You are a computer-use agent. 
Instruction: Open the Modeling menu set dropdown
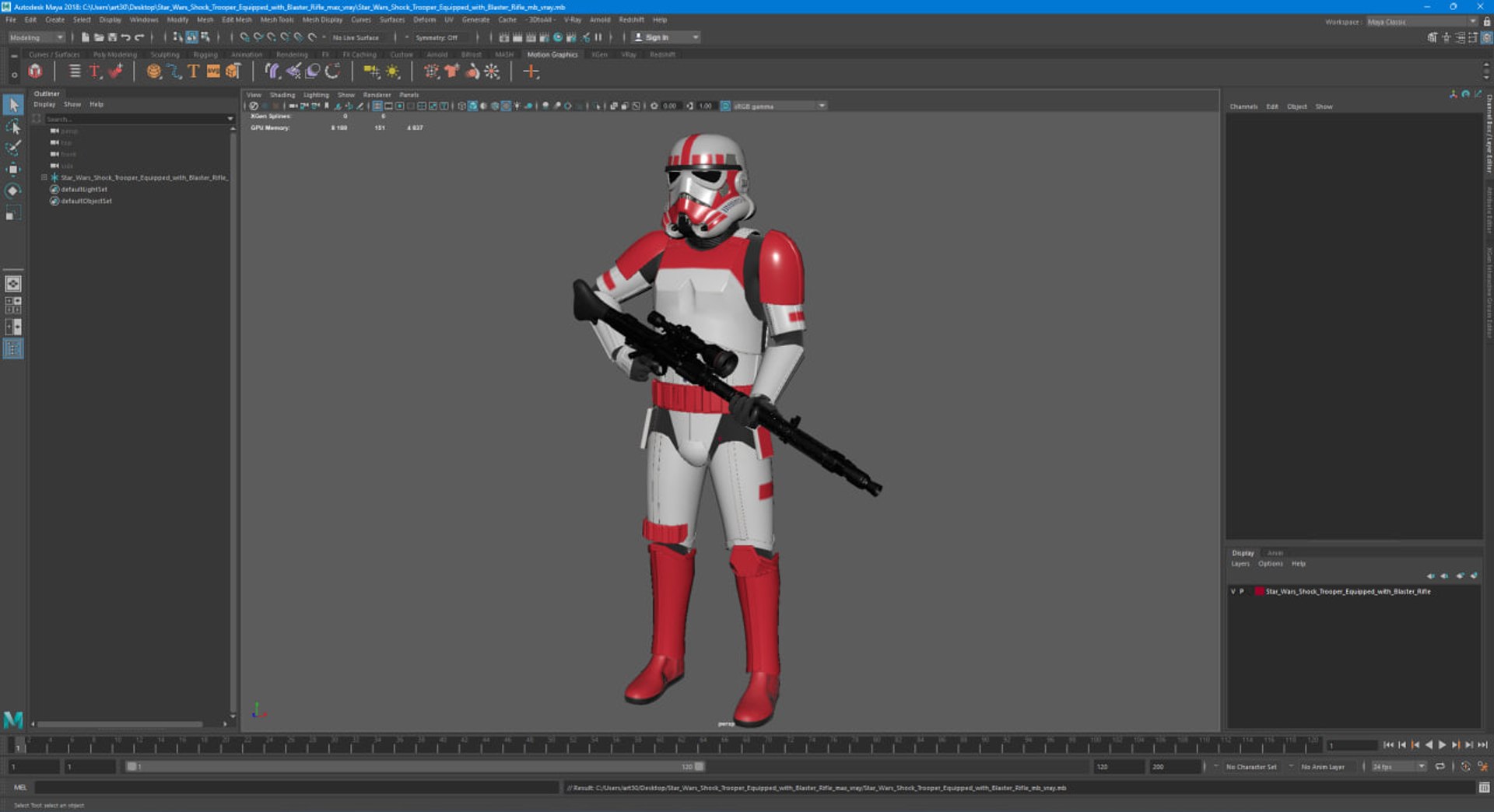pos(37,37)
